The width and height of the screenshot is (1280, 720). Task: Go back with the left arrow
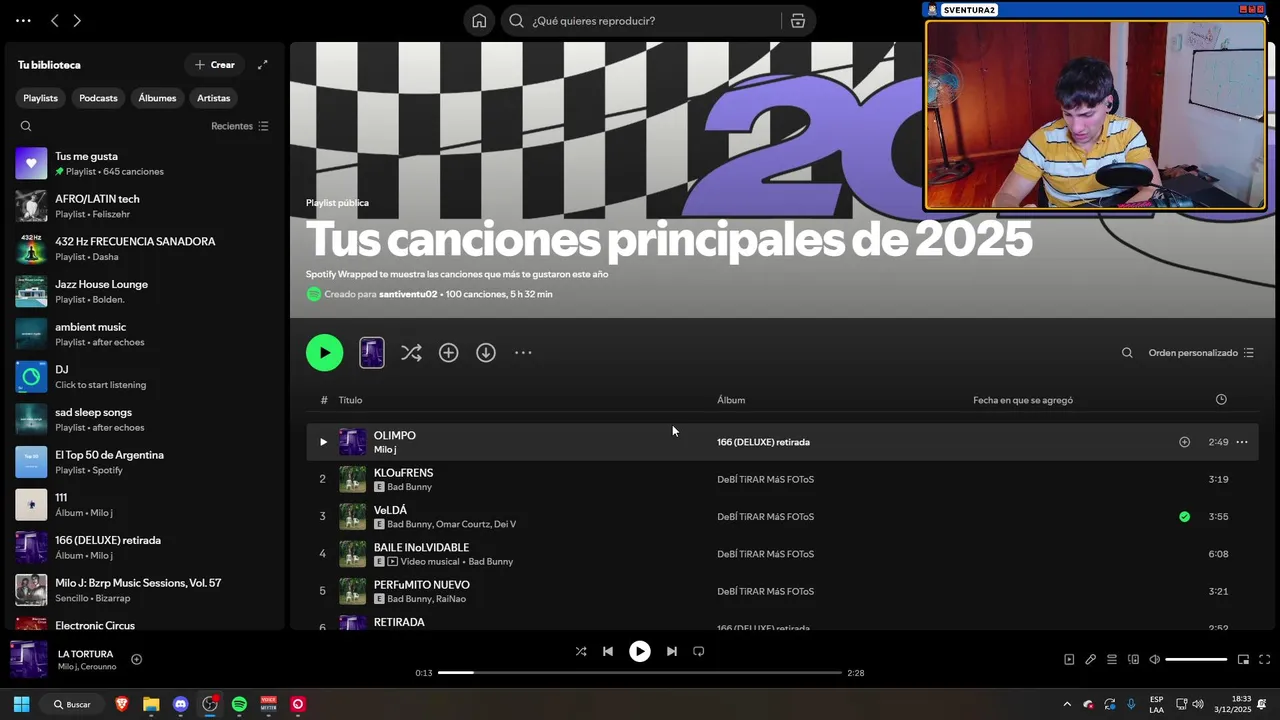(x=55, y=21)
